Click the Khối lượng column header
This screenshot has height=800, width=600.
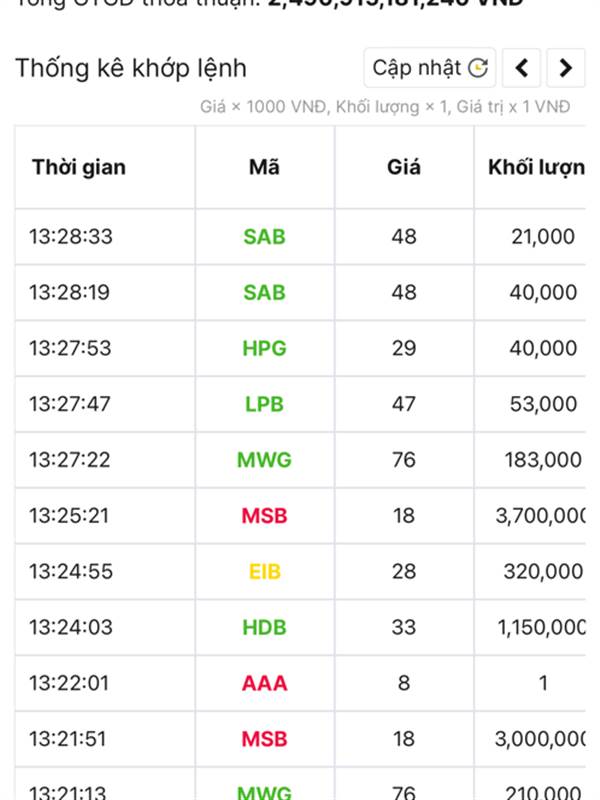coord(536,167)
